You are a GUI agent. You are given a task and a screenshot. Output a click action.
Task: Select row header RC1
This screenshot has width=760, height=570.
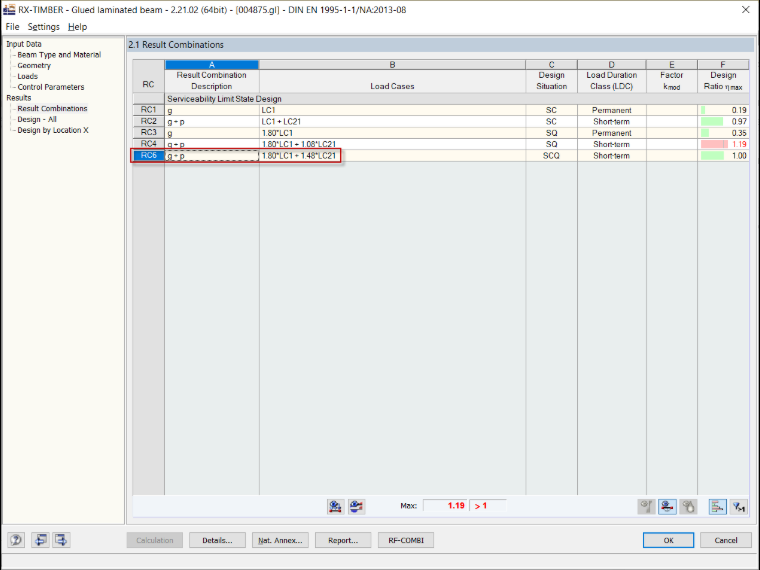[x=148, y=110]
